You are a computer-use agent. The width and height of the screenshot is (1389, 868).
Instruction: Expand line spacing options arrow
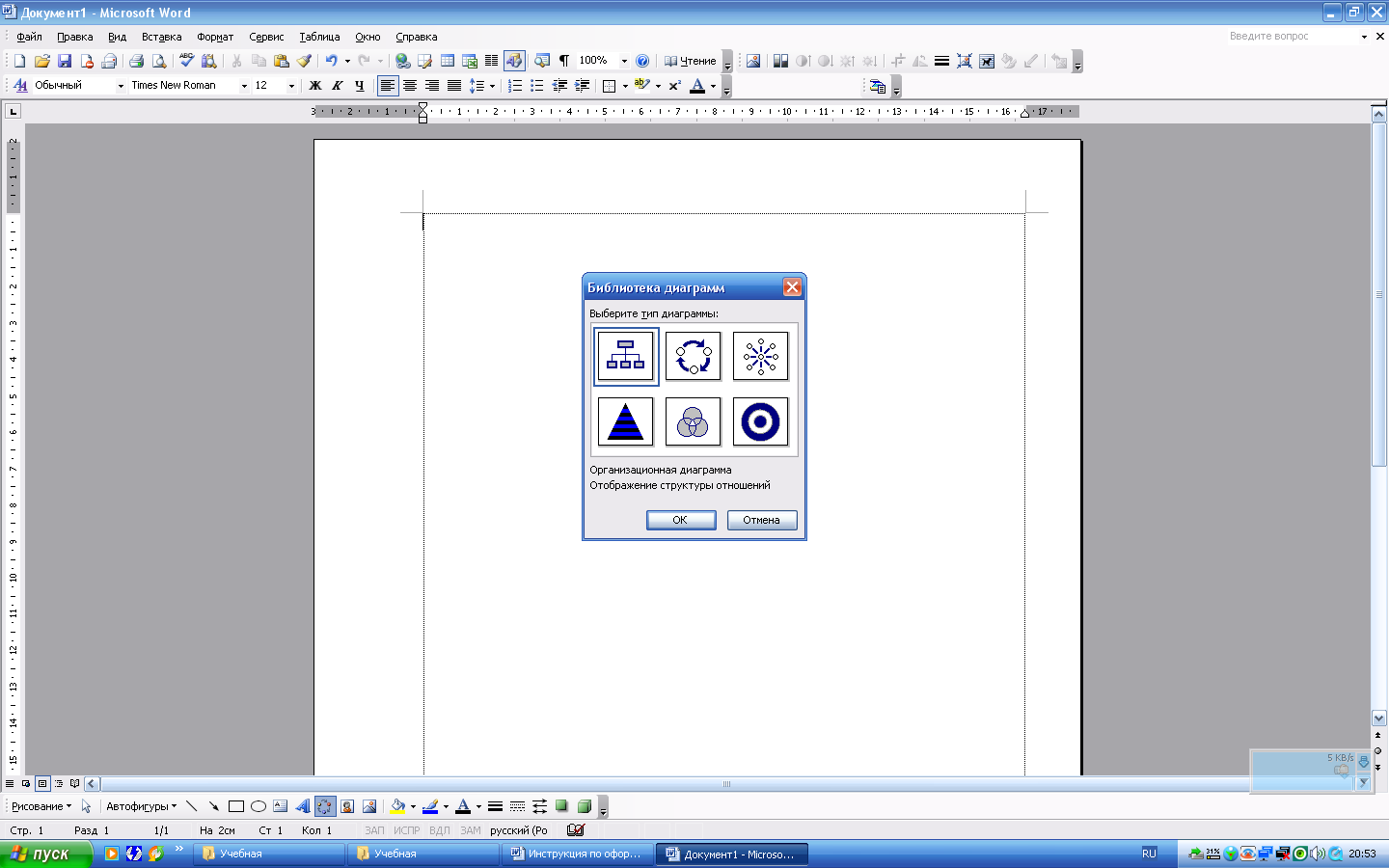(x=492, y=86)
